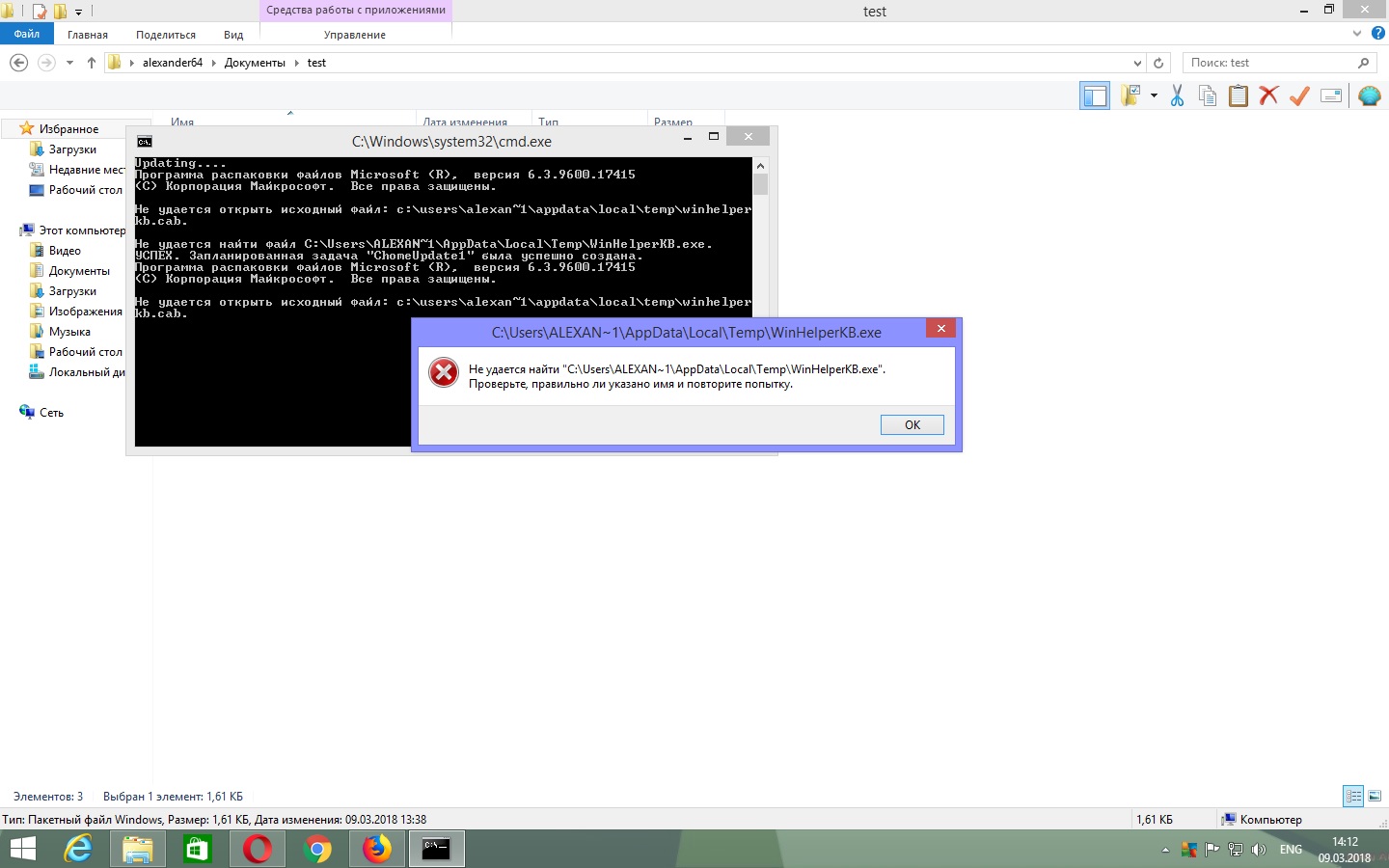
Task: Open the dropdown arrow next to folder options
Action: click(1154, 95)
